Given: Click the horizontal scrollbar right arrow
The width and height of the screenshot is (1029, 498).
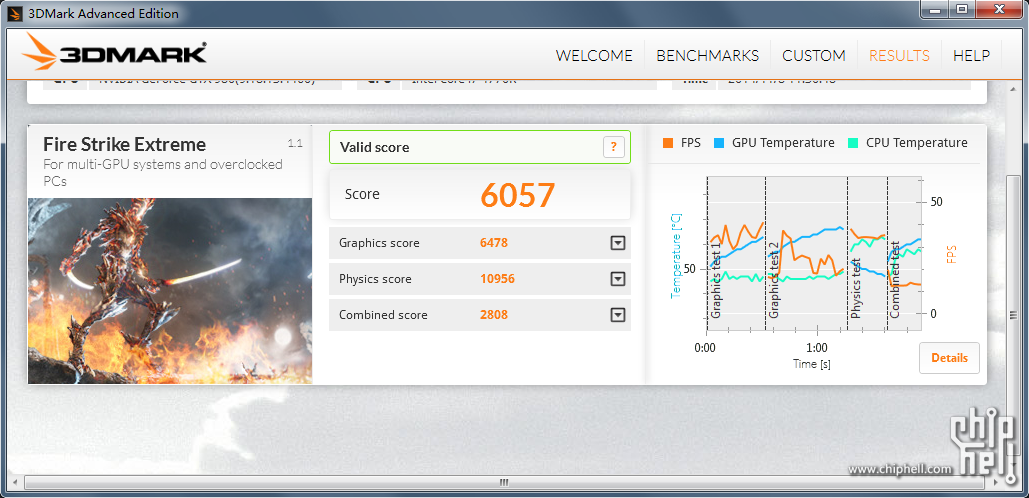Looking at the screenshot, I should tap(996, 482).
